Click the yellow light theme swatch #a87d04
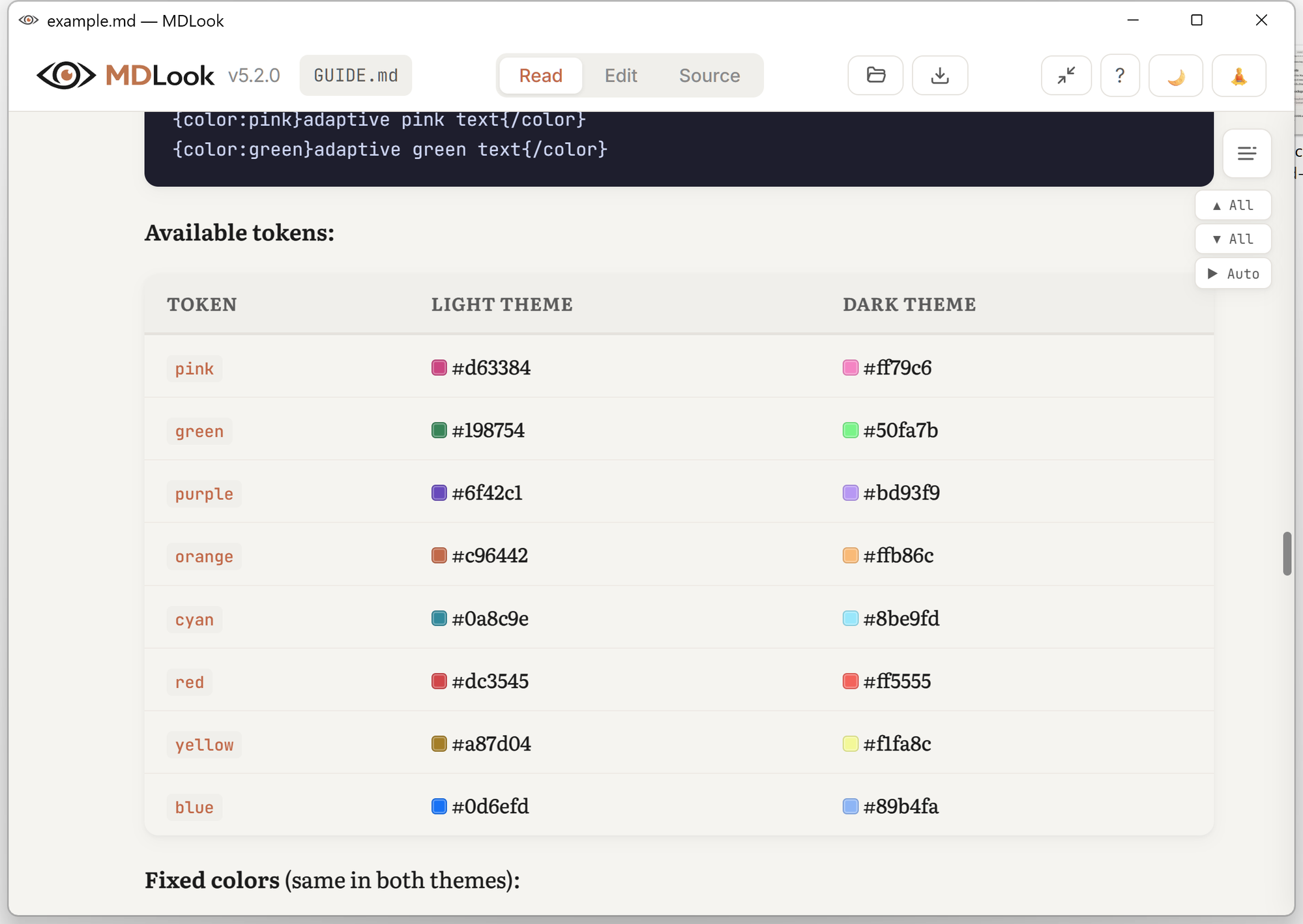The image size is (1303, 924). (439, 744)
